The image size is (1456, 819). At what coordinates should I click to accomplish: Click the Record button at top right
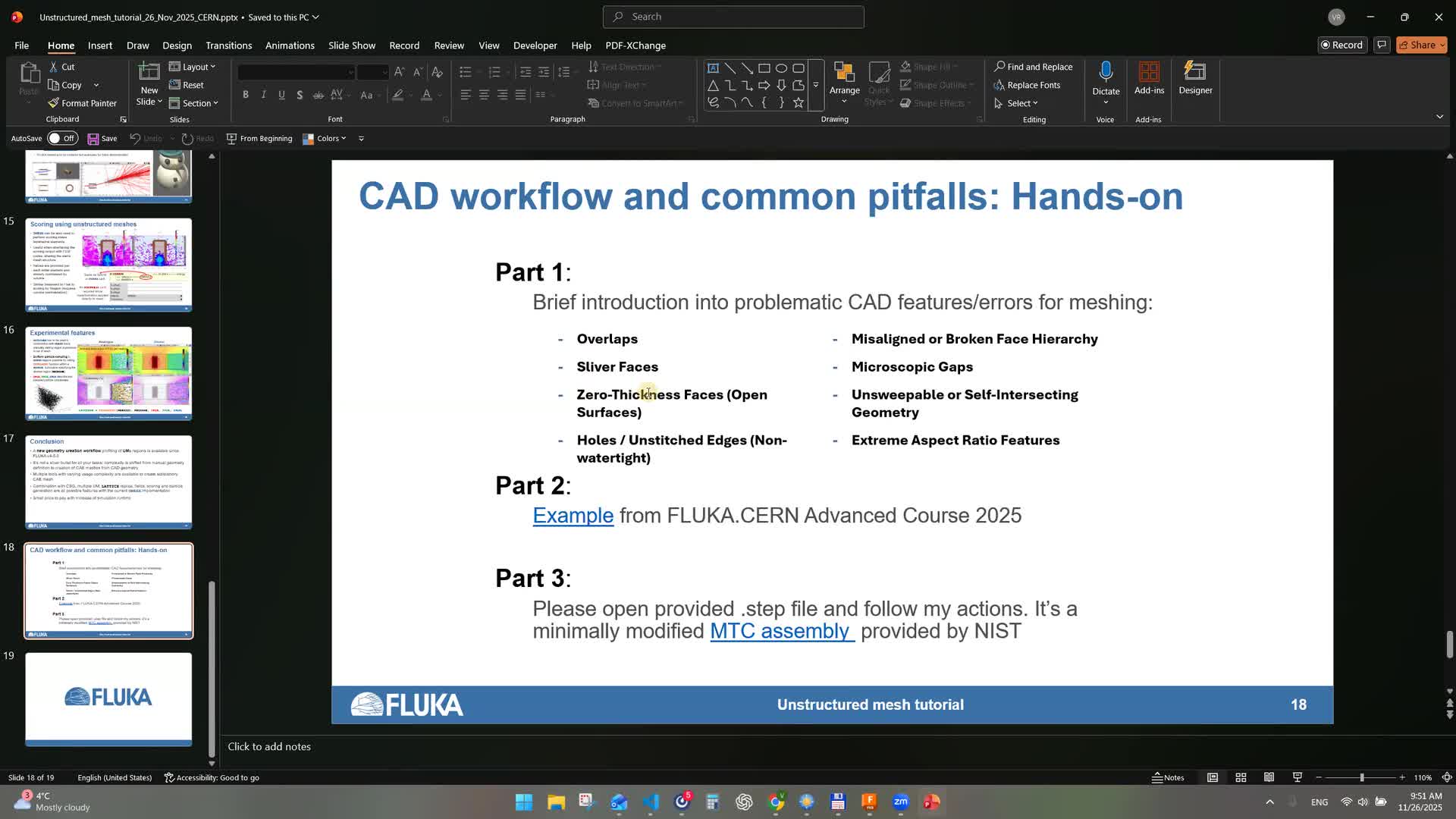click(1341, 45)
